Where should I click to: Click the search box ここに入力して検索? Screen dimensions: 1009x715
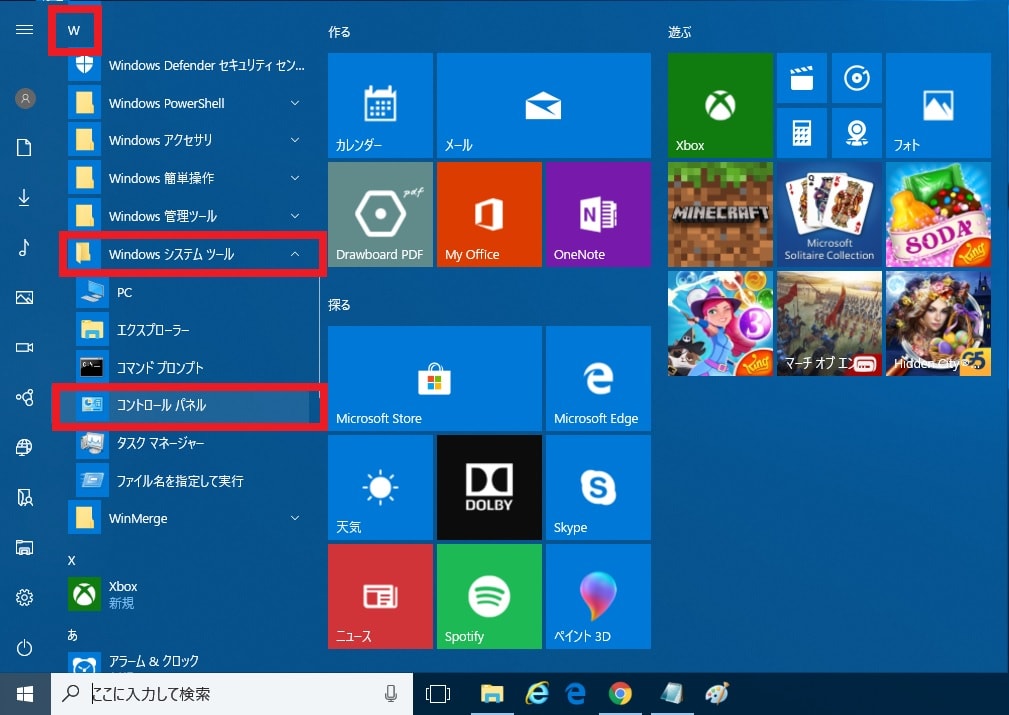point(232,694)
